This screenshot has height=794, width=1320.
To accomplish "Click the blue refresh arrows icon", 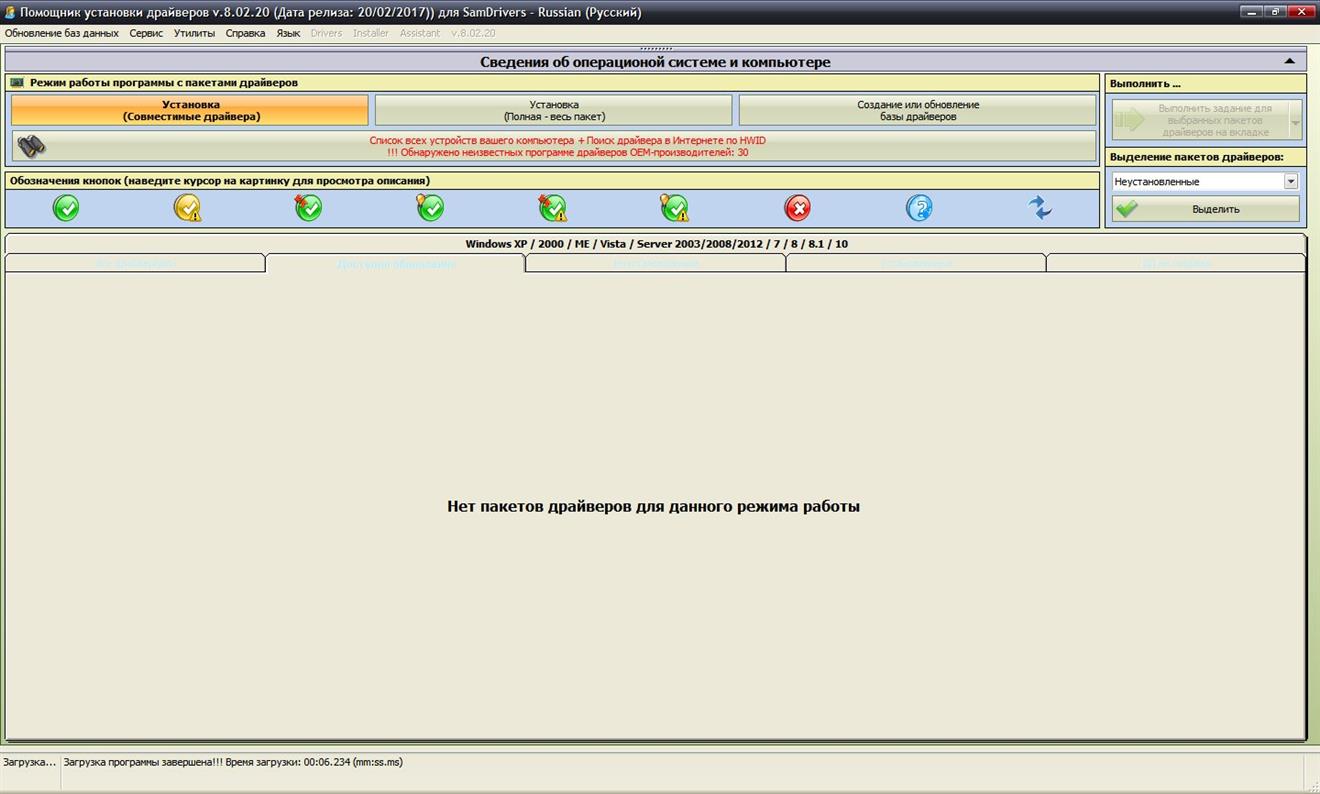I will point(1040,208).
